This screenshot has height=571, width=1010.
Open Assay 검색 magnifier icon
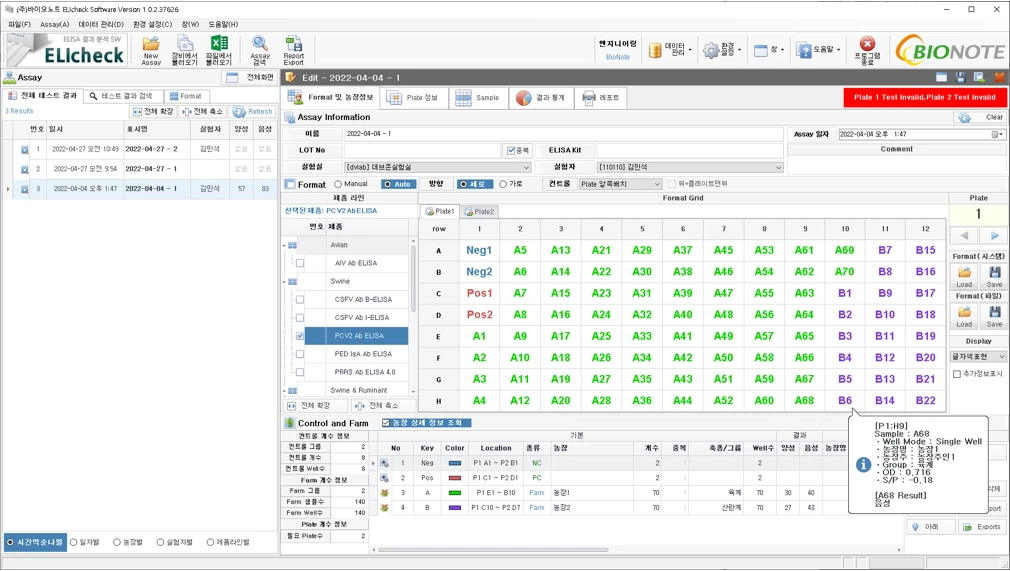pos(260,50)
